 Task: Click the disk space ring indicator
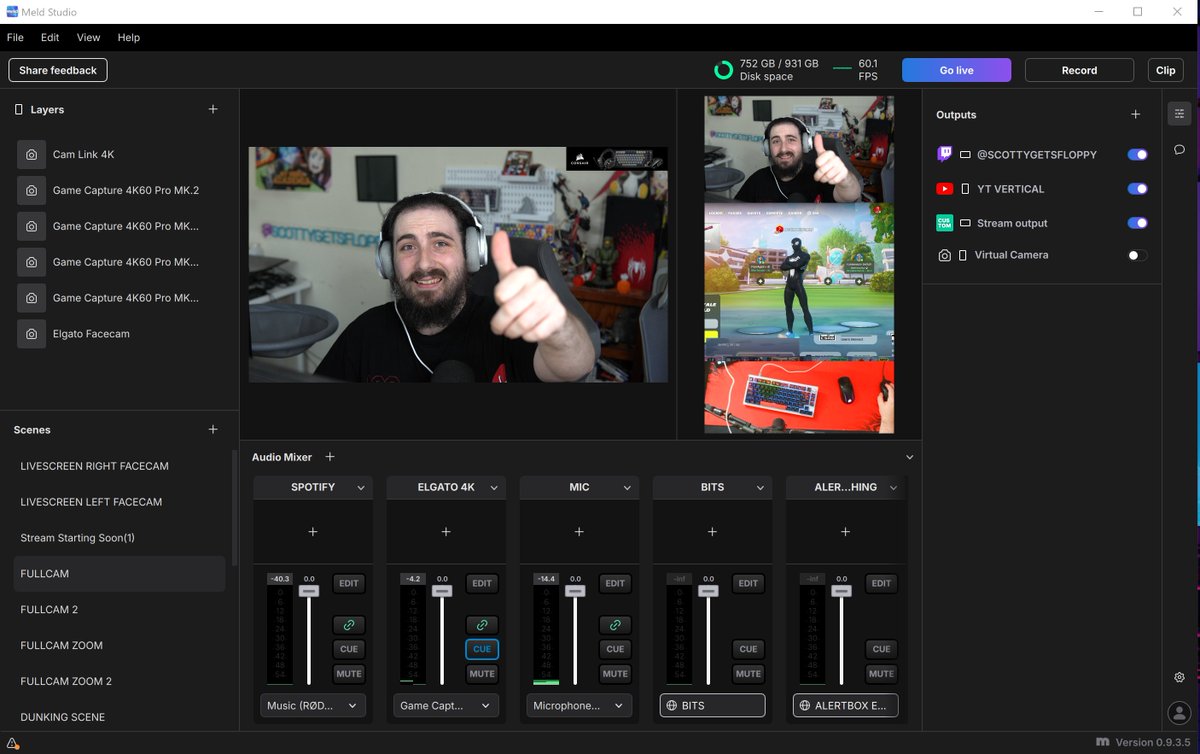(723, 70)
